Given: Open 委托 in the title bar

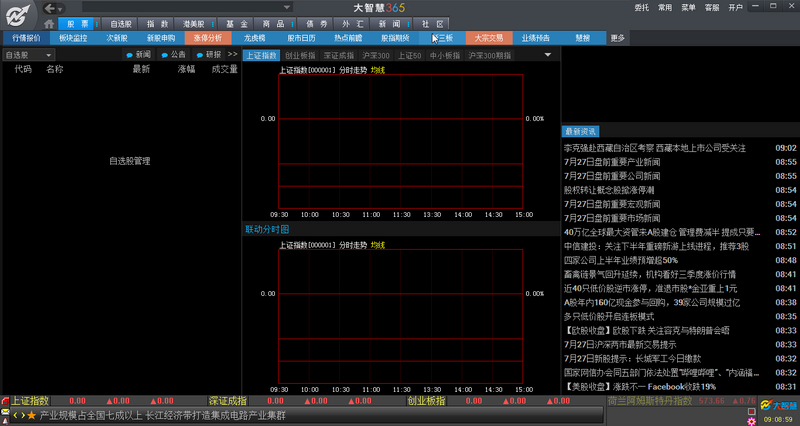Looking at the screenshot, I should pyautogui.click(x=641, y=8).
